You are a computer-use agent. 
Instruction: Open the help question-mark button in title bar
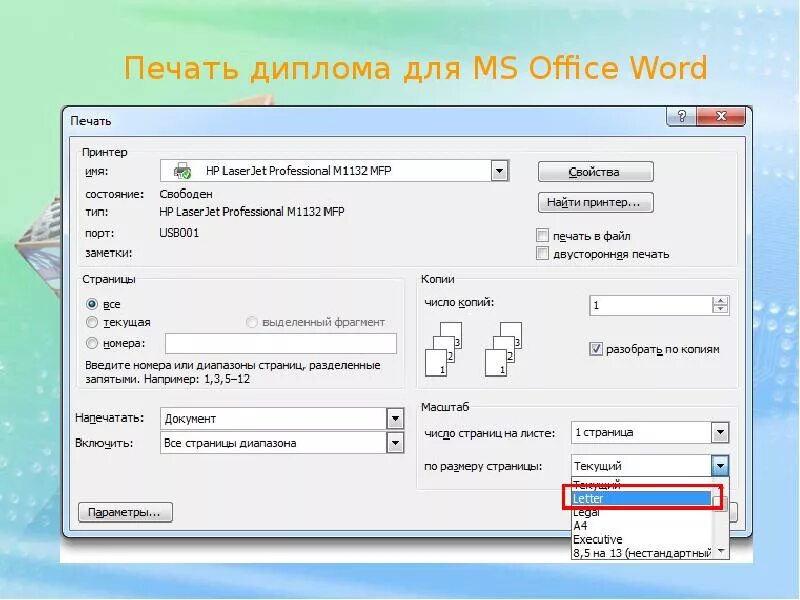click(682, 116)
